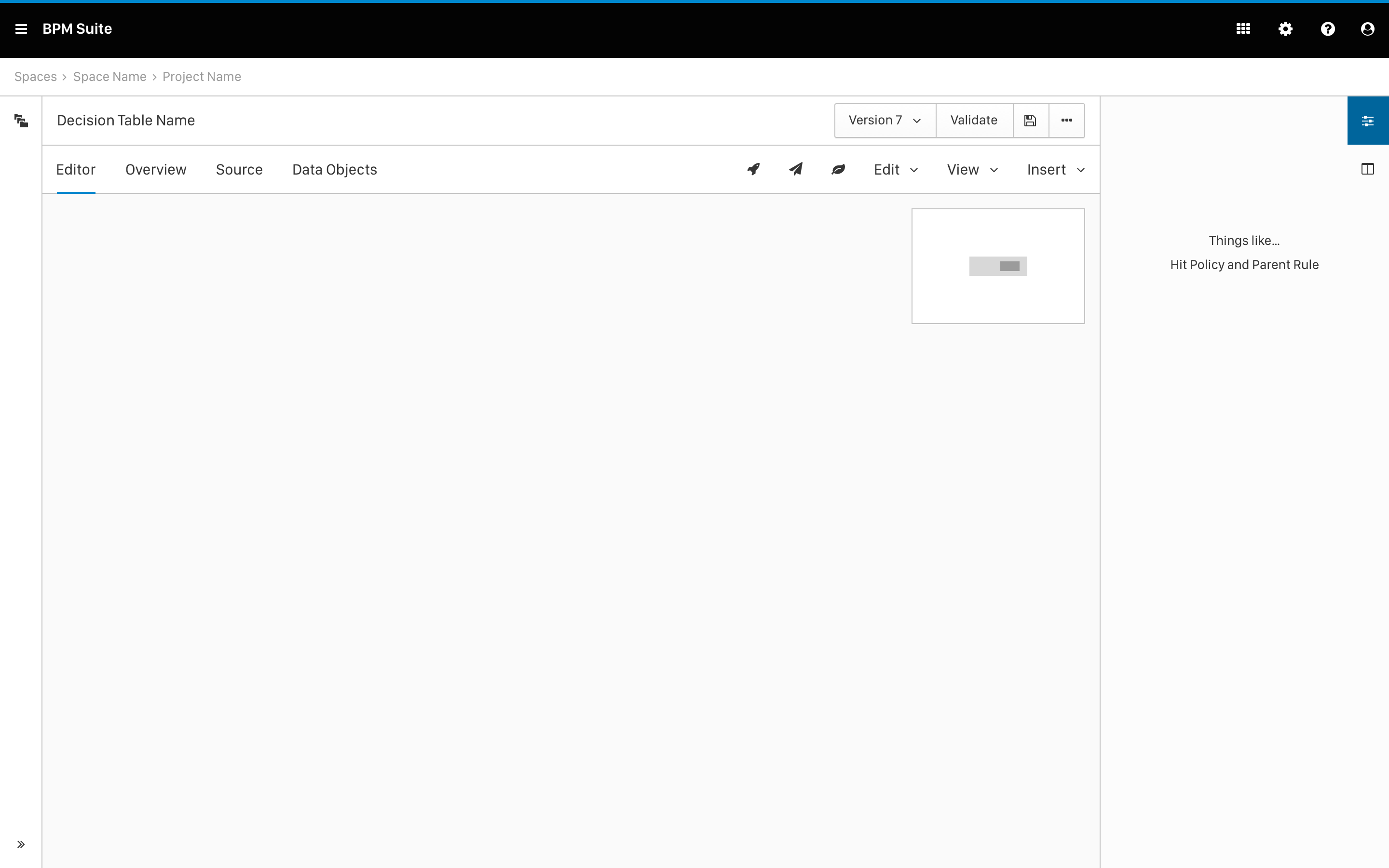Click the Validate button
The width and height of the screenshot is (1389, 868).
pyautogui.click(x=973, y=121)
